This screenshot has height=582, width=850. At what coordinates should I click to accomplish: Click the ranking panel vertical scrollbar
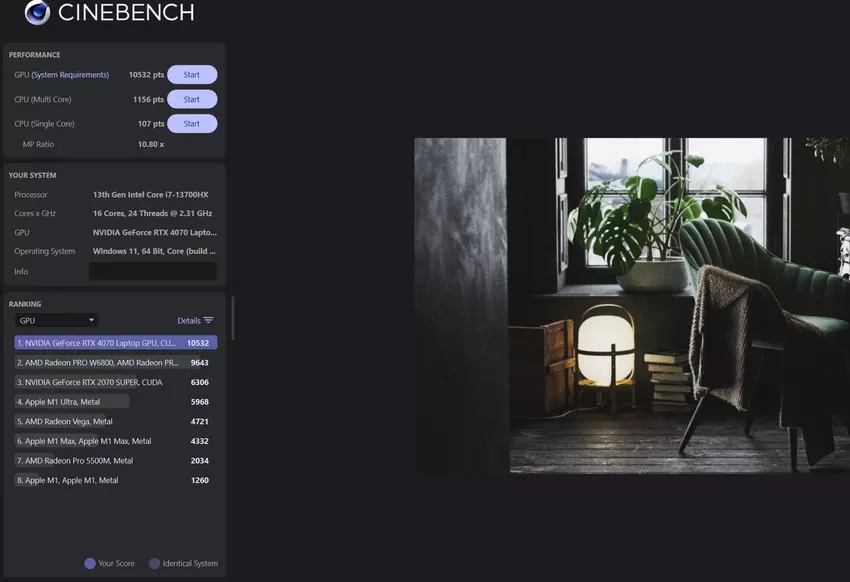[x=232, y=317]
